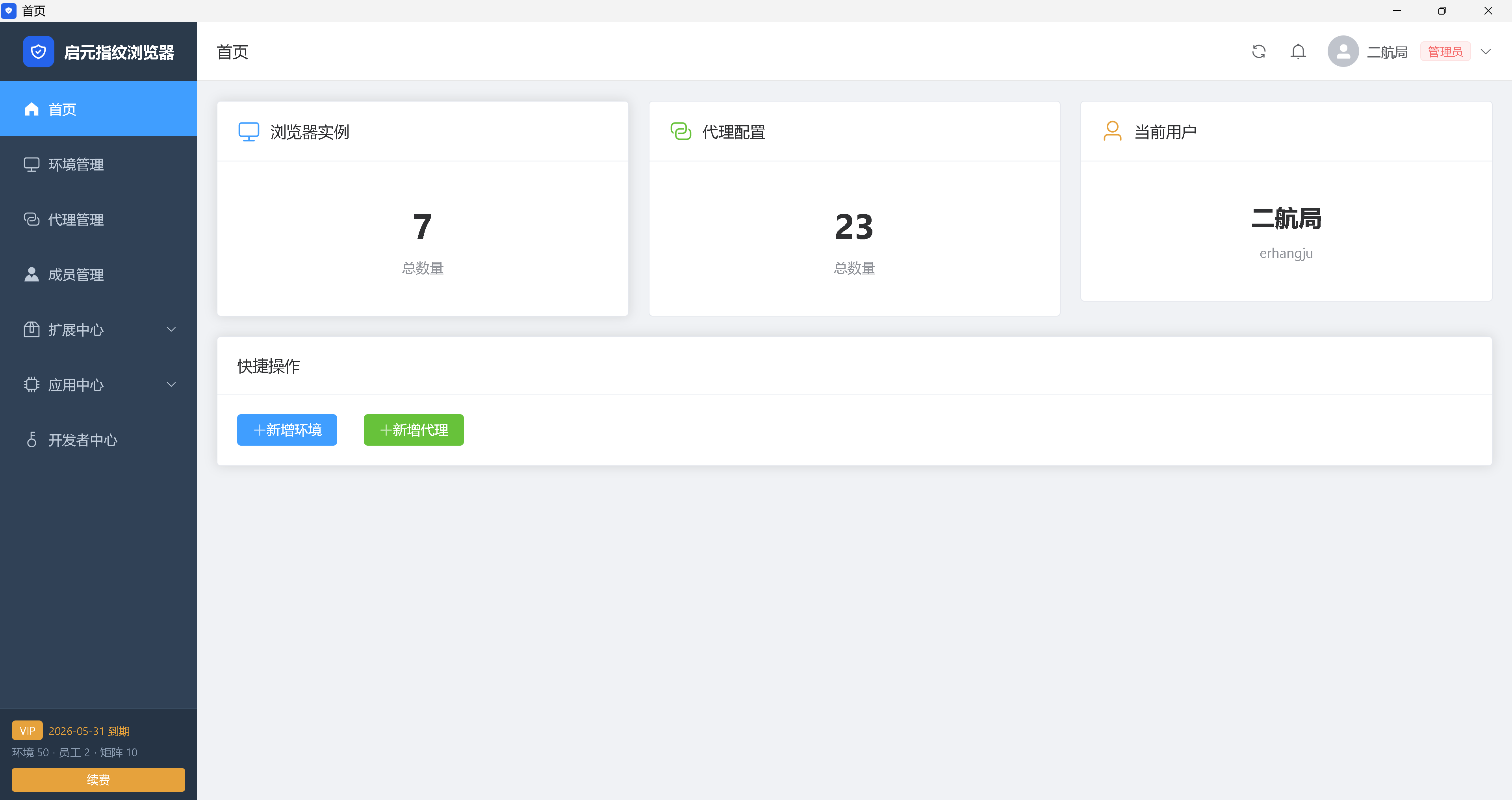
Task: Click the orange user icon in 当前用户 card
Action: (1112, 131)
